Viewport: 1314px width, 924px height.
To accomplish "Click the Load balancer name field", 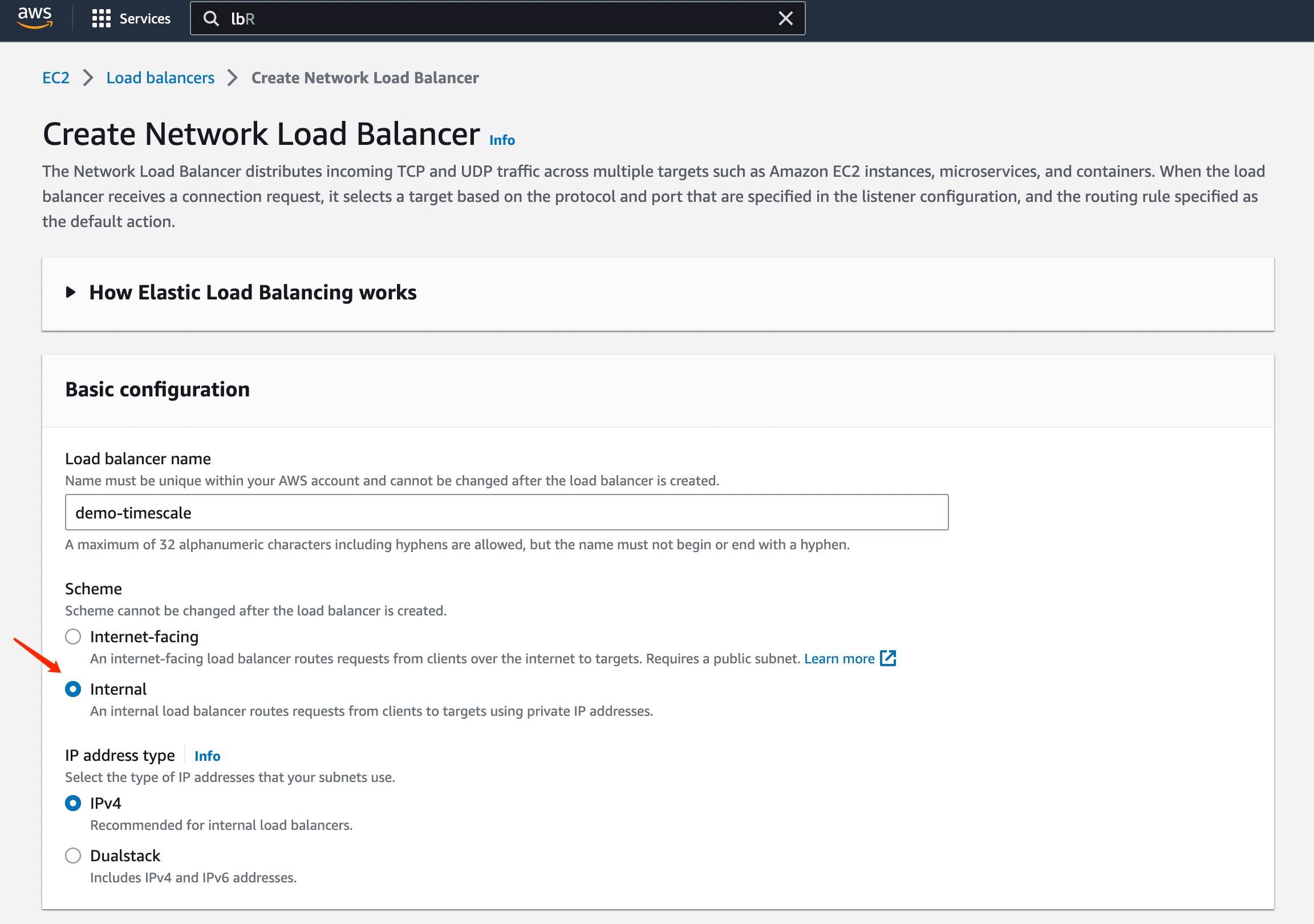I will (x=506, y=512).
